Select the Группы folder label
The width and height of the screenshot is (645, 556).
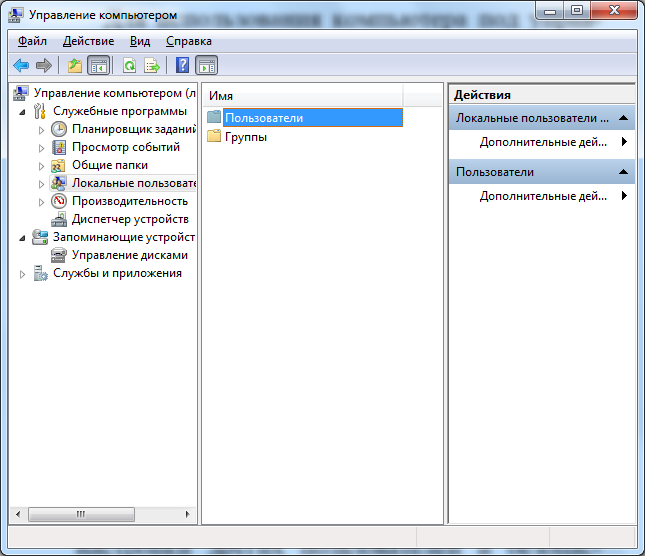246,137
